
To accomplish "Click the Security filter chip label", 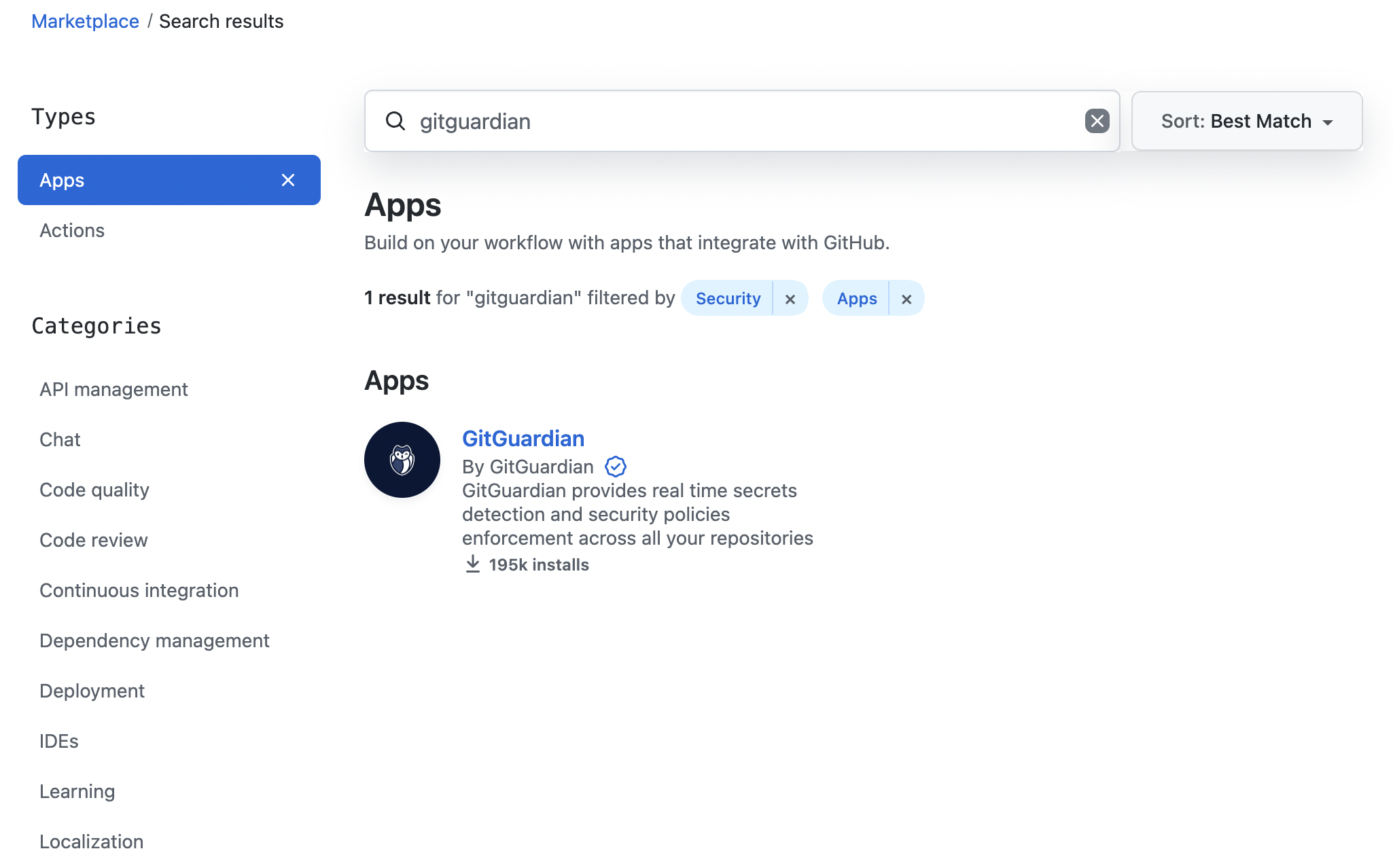I will pos(728,299).
